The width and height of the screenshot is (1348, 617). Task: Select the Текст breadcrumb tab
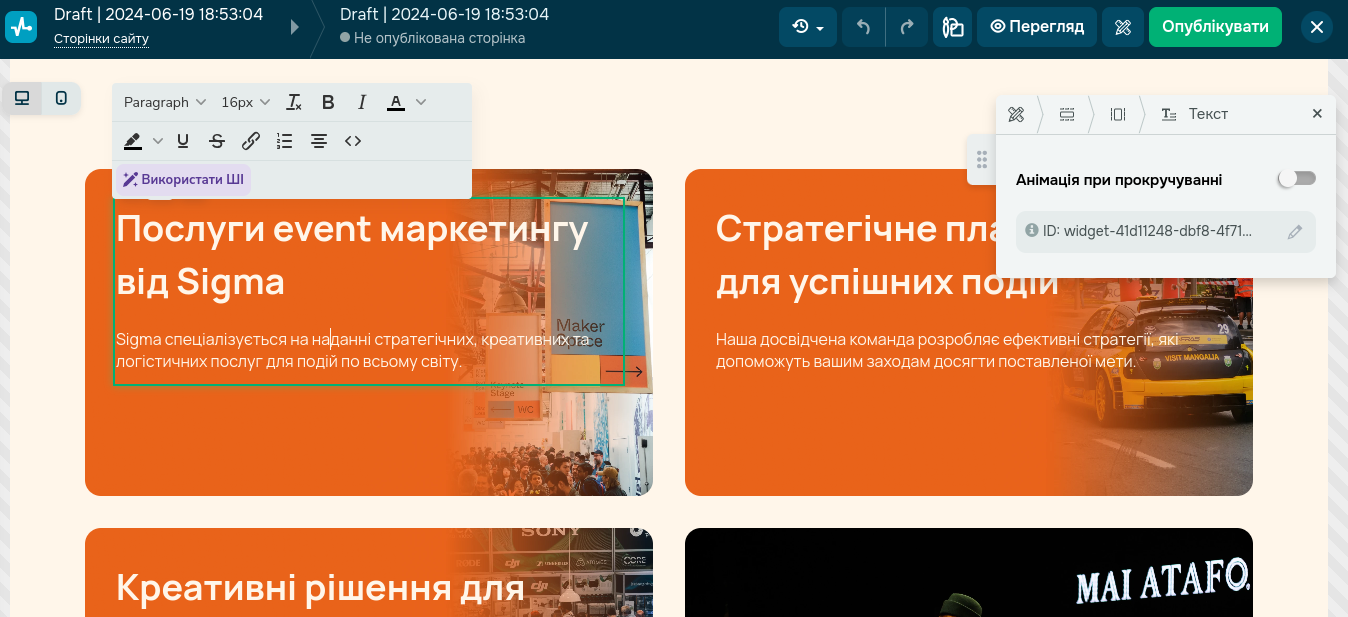pyautogui.click(x=1196, y=114)
